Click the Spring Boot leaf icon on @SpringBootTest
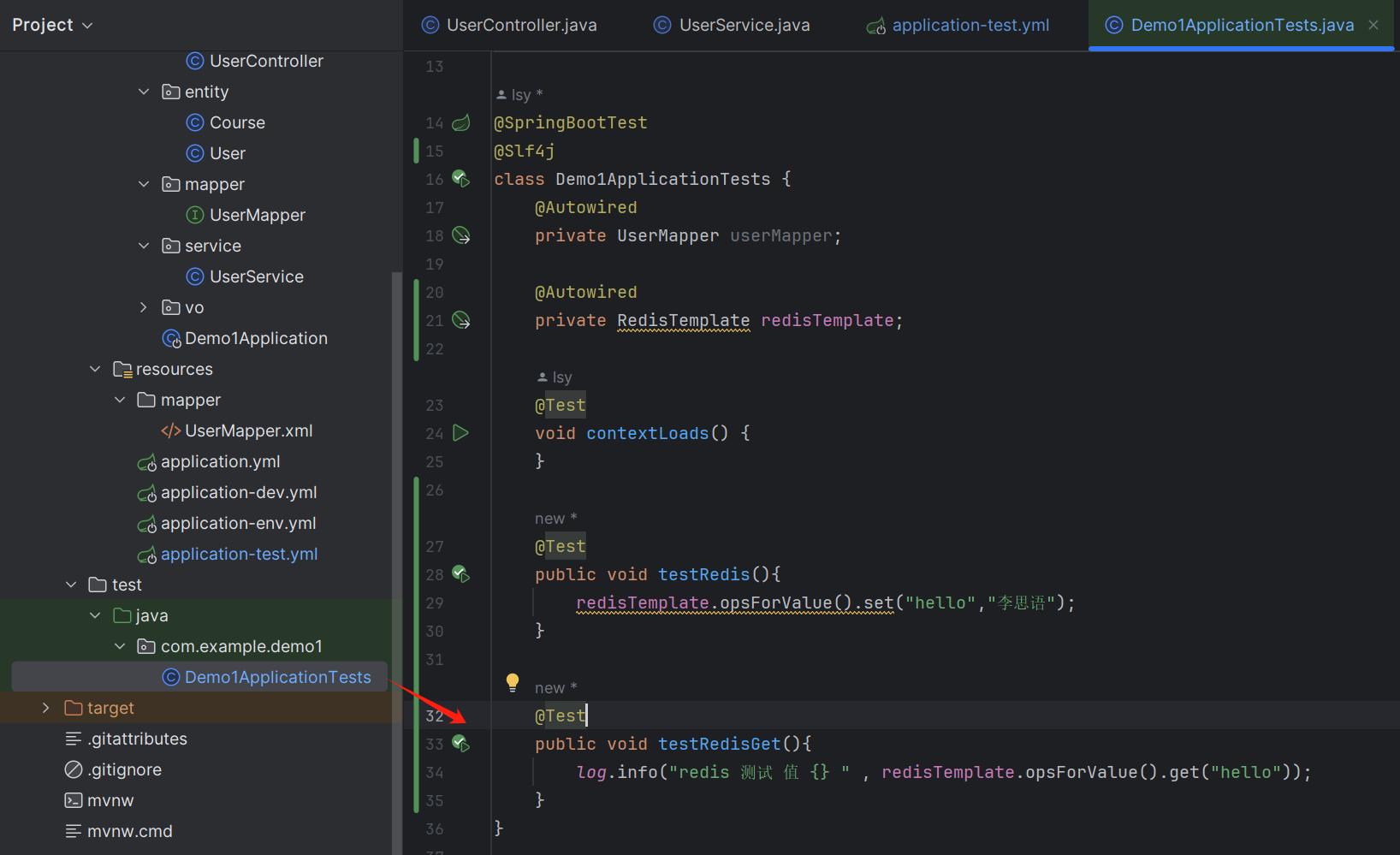This screenshot has width=1400, height=855. (x=461, y=122)
